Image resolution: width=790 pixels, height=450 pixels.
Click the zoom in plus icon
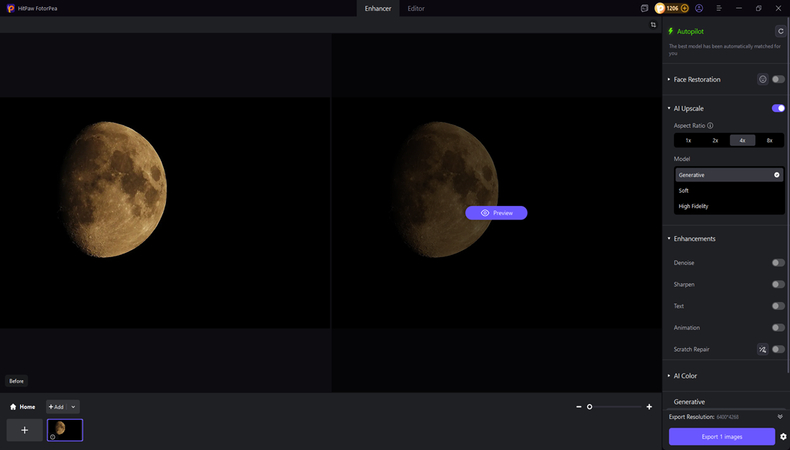click(649, 407)
